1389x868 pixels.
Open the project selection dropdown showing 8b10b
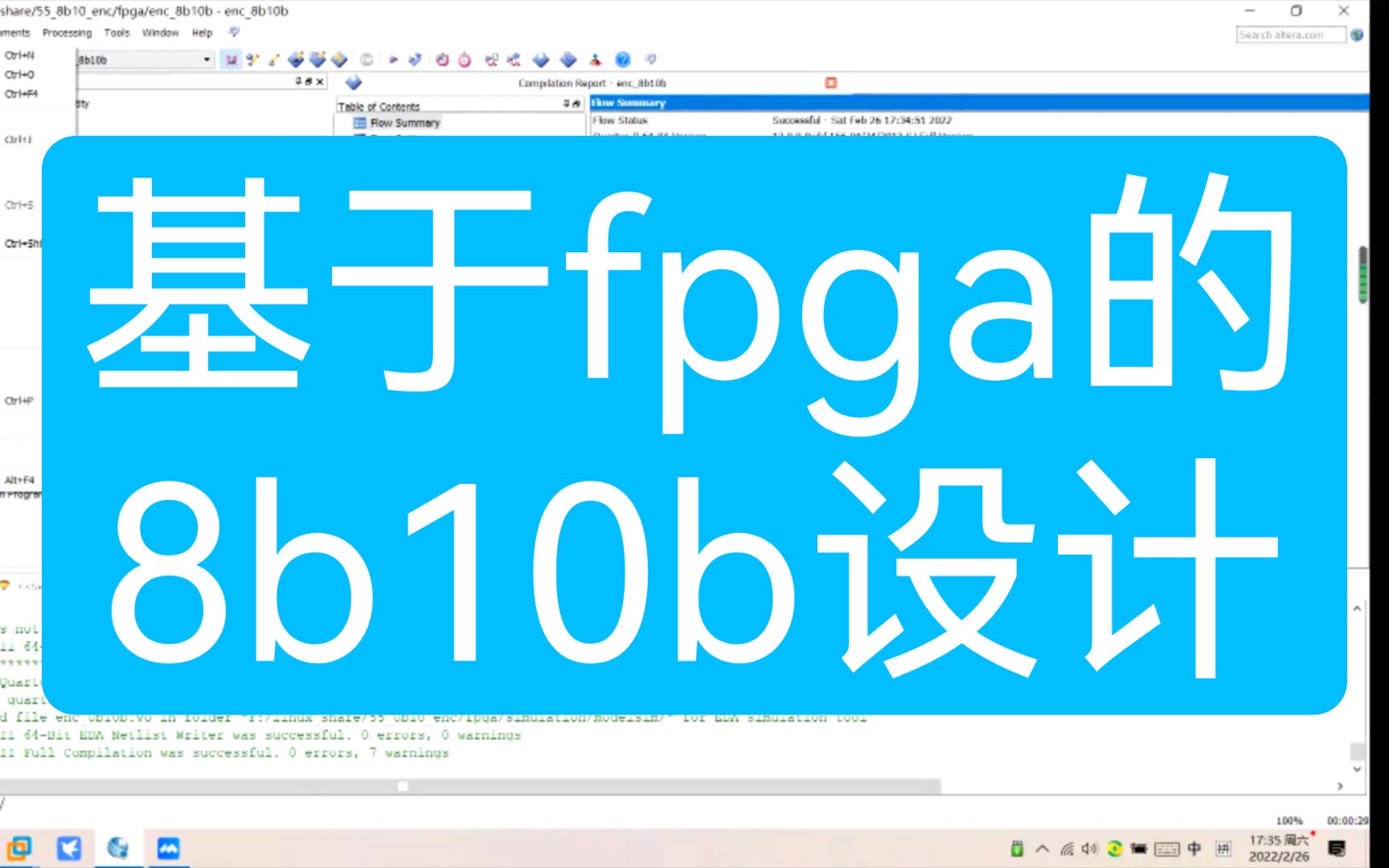coord(145,59)
